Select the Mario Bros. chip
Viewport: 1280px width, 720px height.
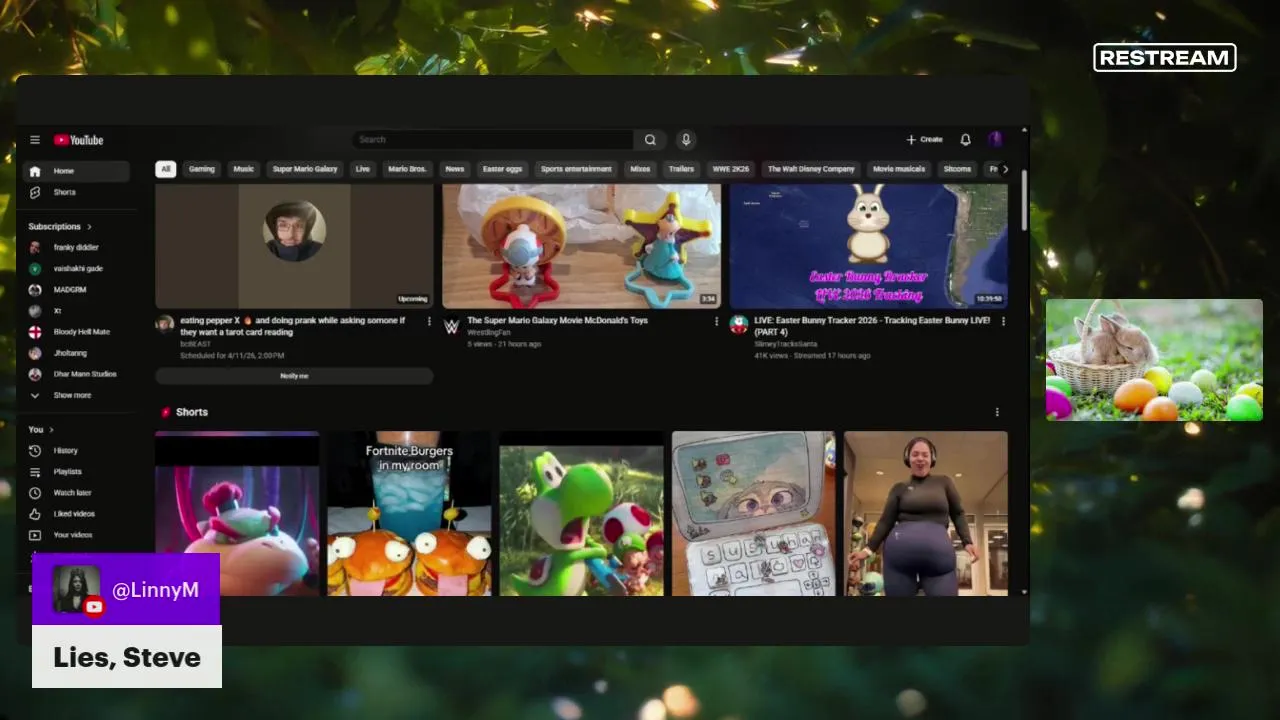[x=407, y=169]
